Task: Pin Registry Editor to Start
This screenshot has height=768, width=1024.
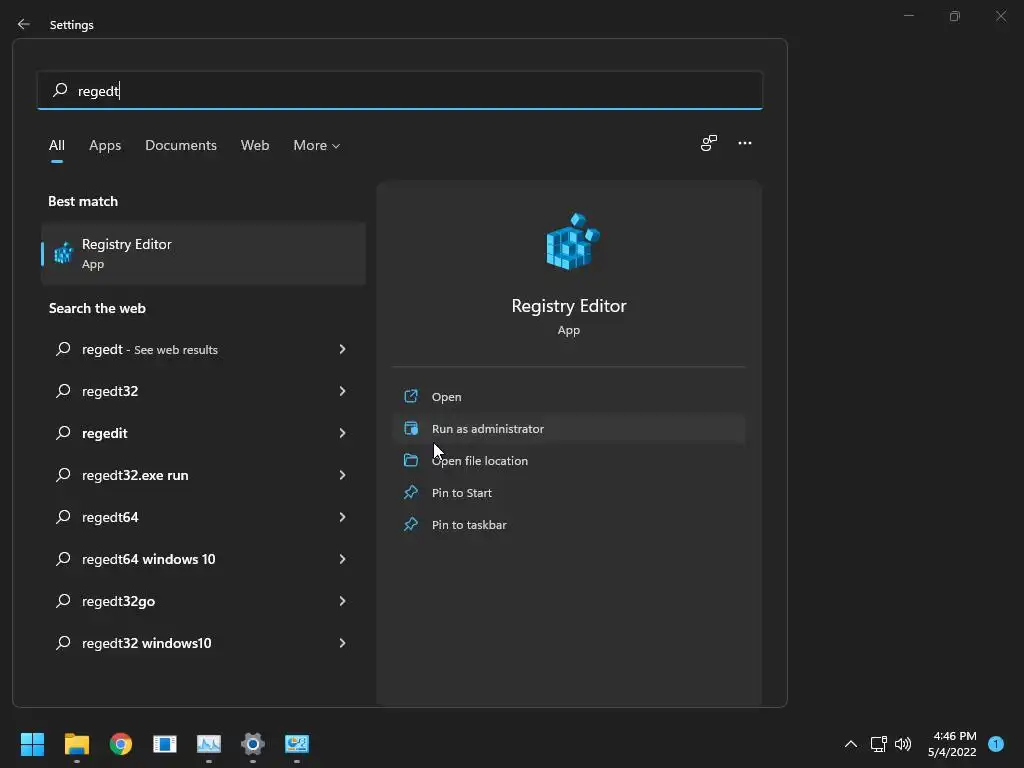Action: tap(569, 492)
